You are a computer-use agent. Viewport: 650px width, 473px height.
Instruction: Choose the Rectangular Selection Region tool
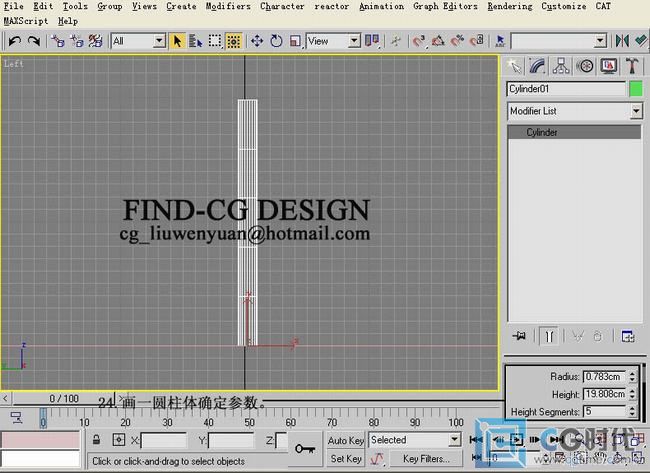pyautogui.click(x=215, y=41)
